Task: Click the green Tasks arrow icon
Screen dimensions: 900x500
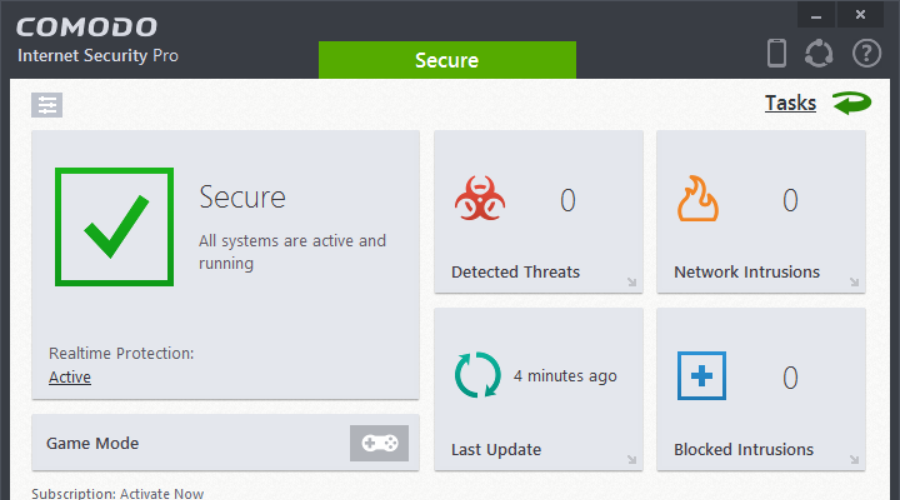Action: pos(852,103)
